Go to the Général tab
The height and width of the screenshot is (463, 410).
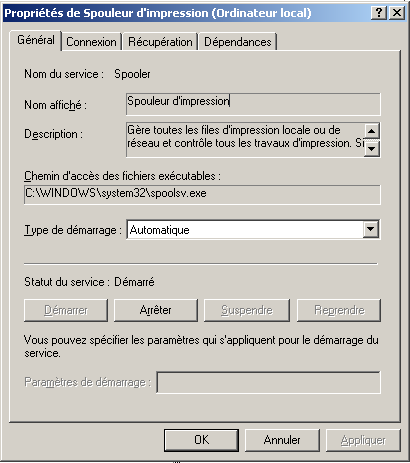pos(36,40)
